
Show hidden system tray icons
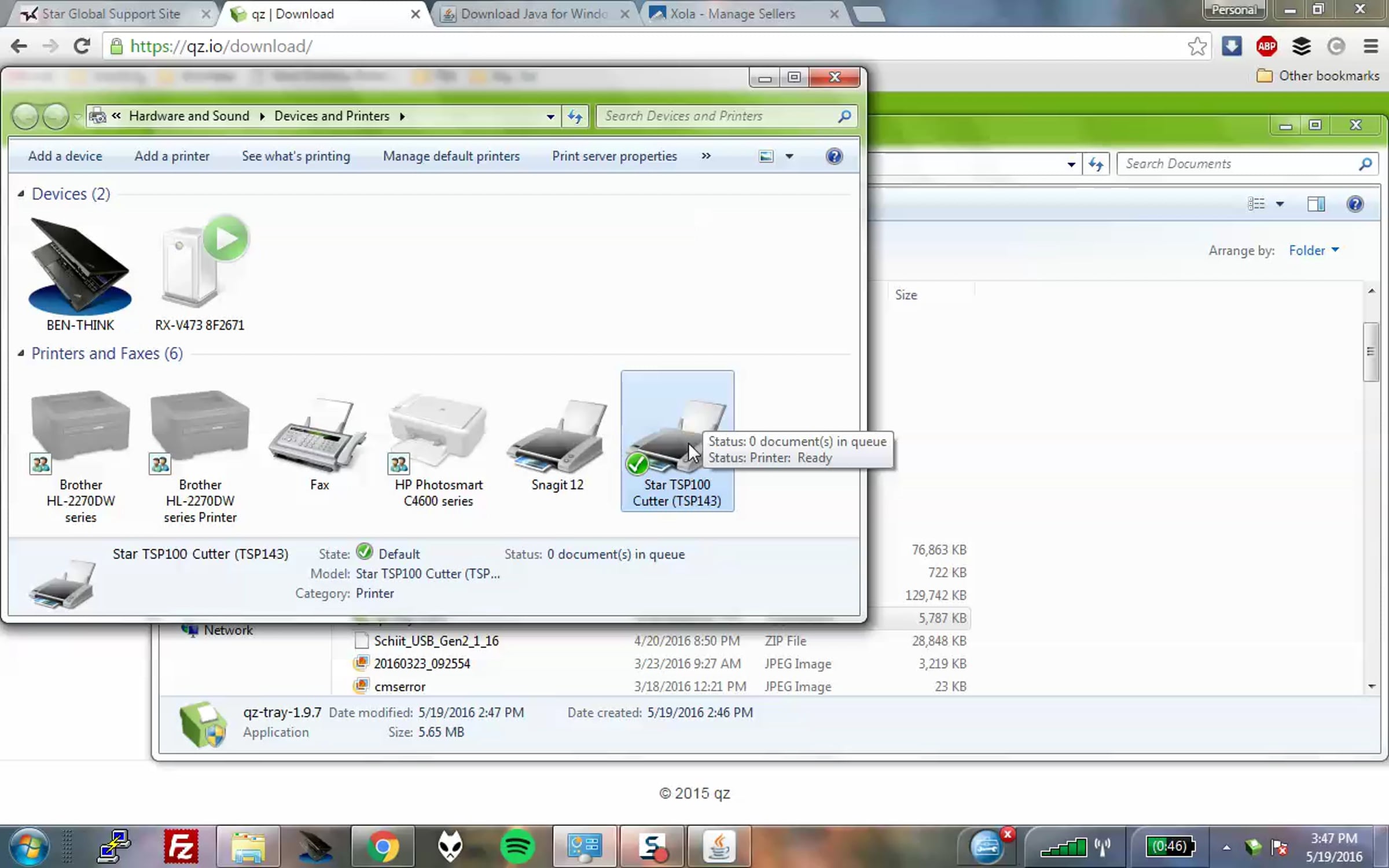coord(1226,848)
